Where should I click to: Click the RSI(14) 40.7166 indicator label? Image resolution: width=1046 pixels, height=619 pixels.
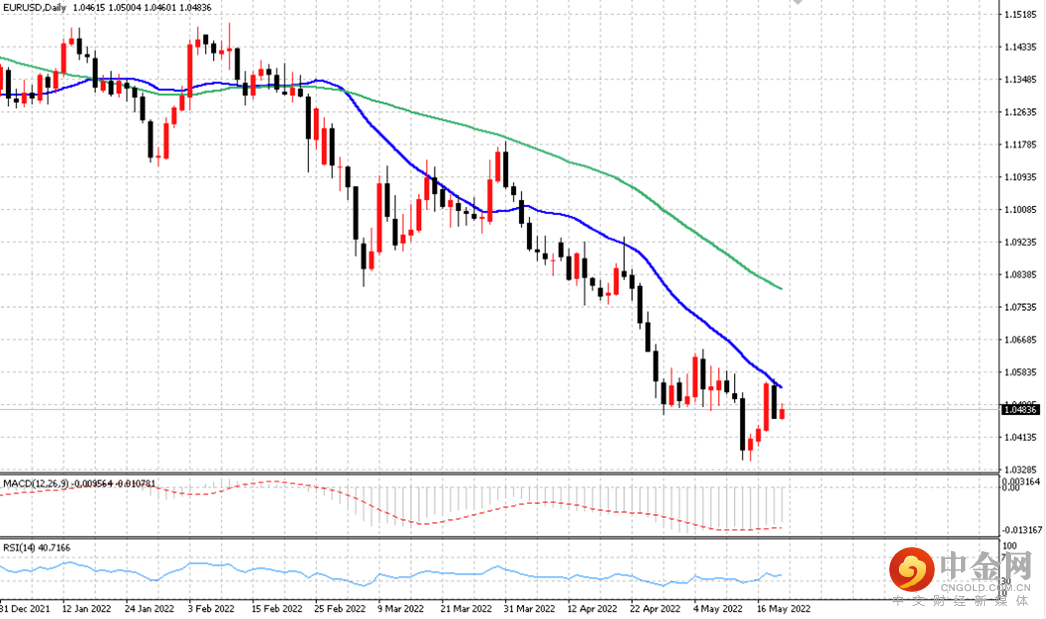coord(37,548)
